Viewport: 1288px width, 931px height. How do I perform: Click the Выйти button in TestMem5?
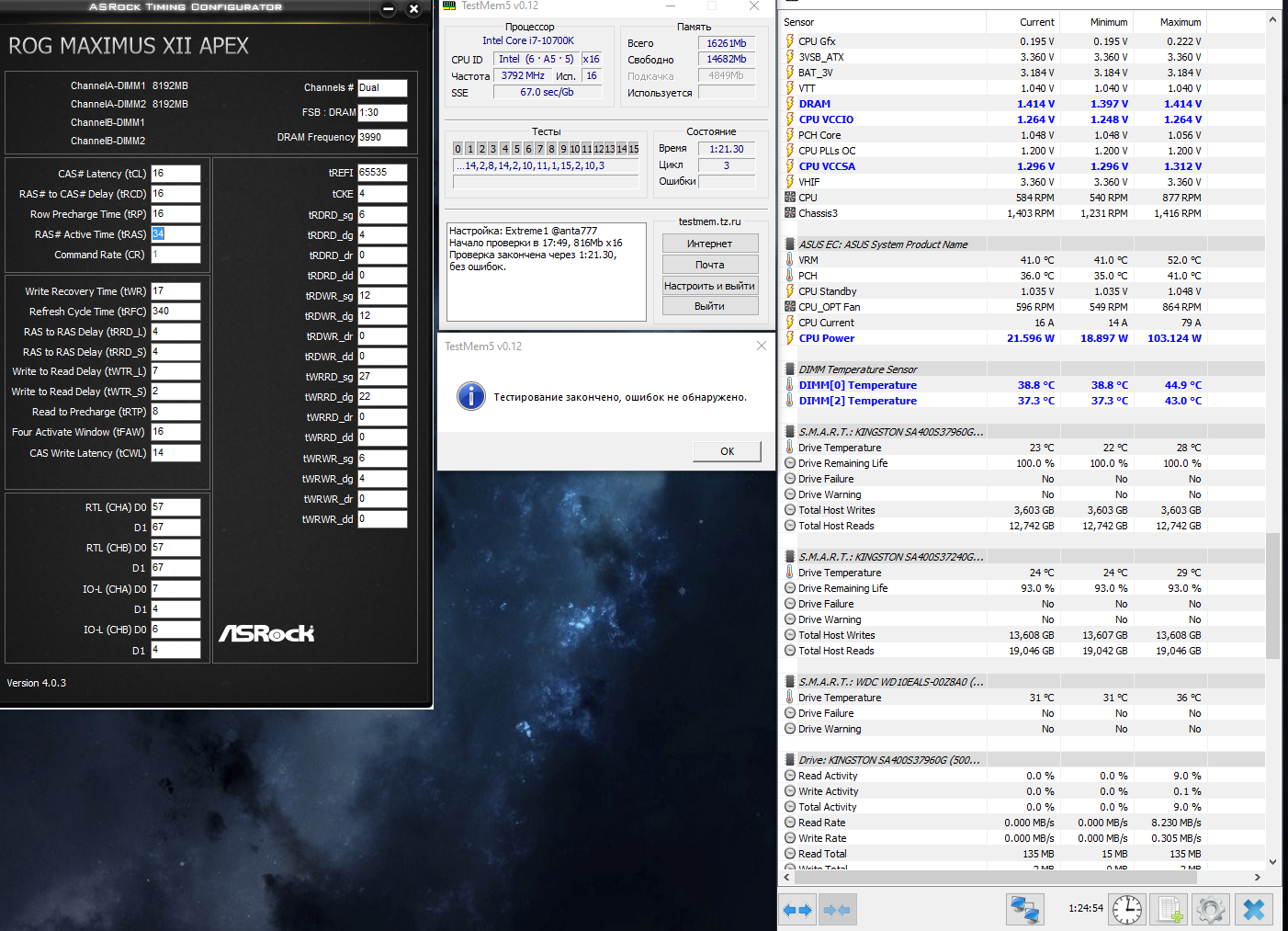[x=710, y=306]
